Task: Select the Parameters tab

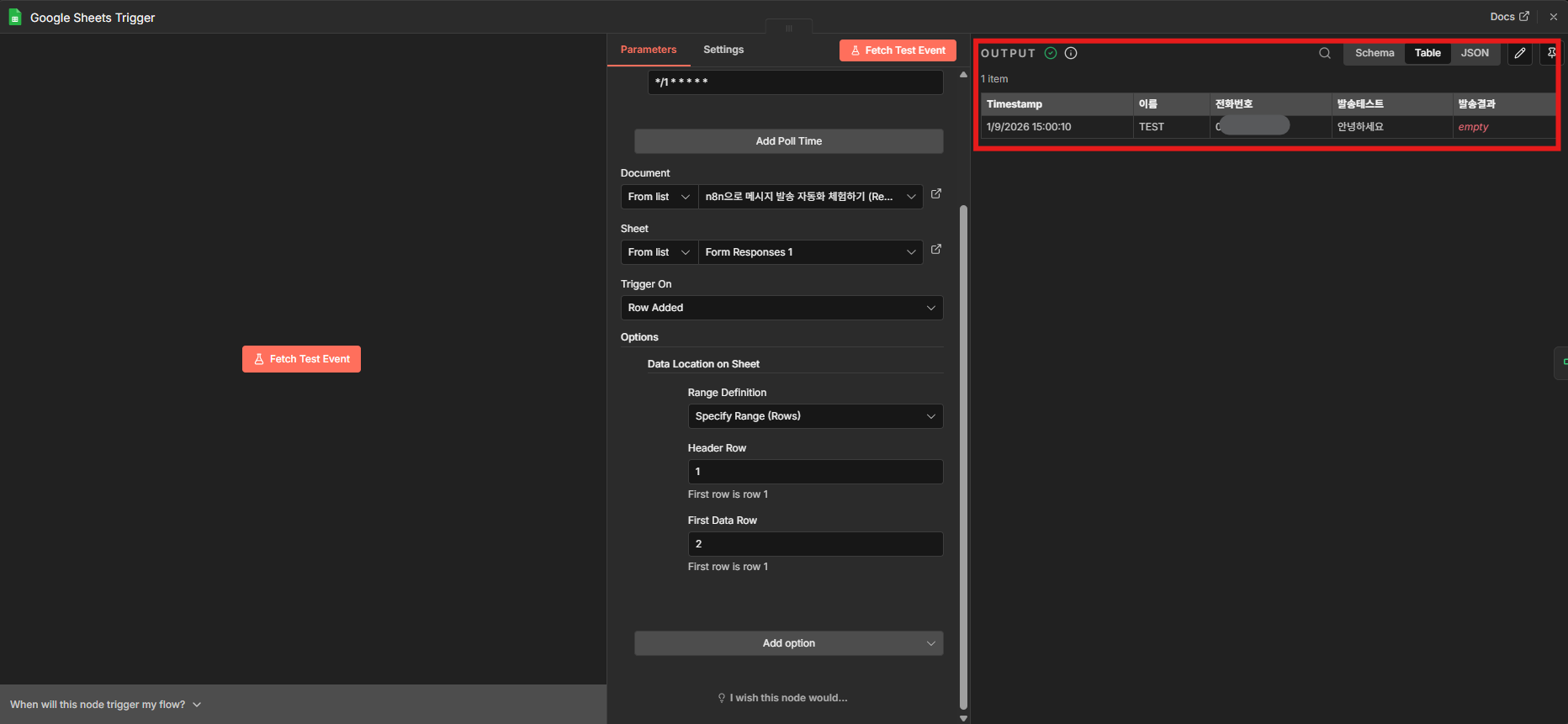Action: pyautogui.click(x=648, y=50)
